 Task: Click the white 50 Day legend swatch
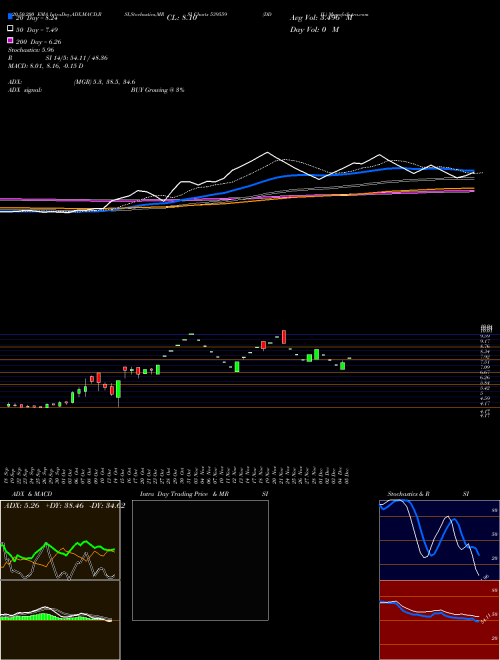coord(10,28)
